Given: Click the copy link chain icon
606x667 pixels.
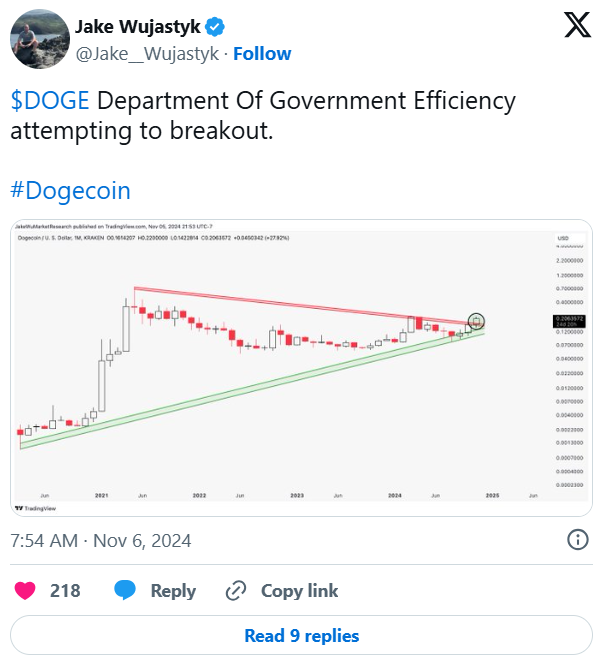Looking at the screenshot, I should 236,591.
